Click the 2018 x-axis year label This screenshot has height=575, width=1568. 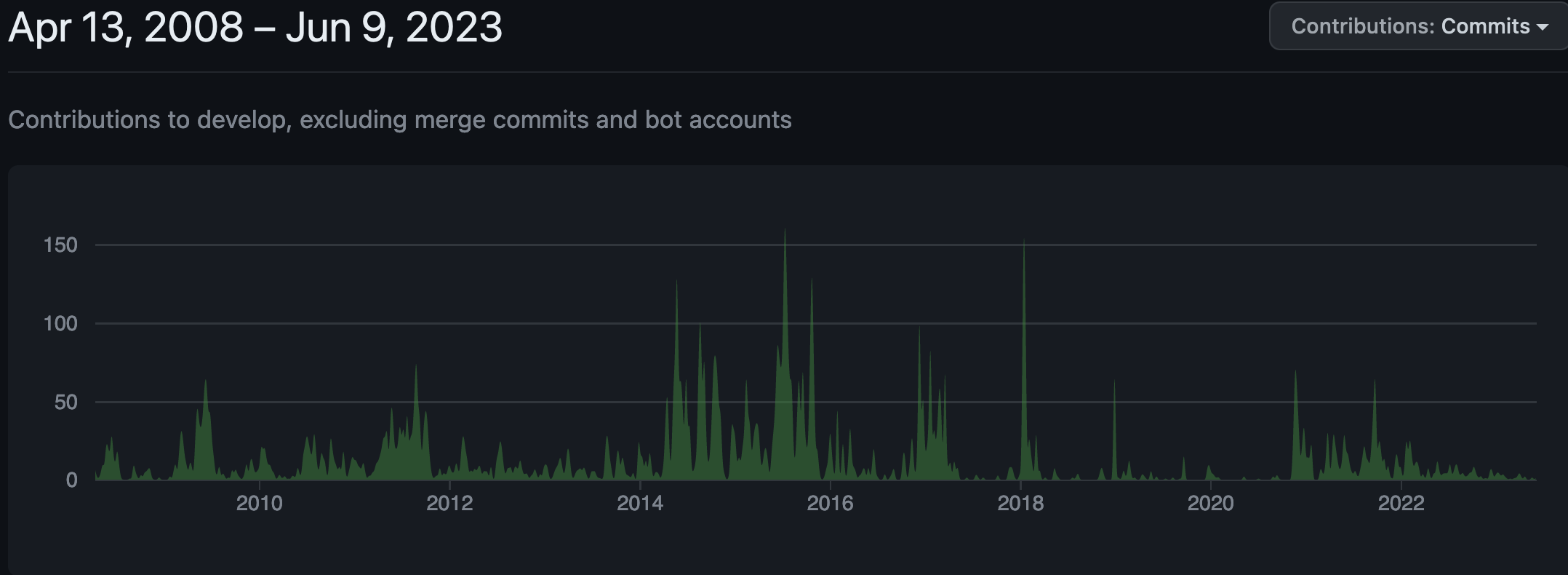pyautogui.click(x=1020, y=503)
